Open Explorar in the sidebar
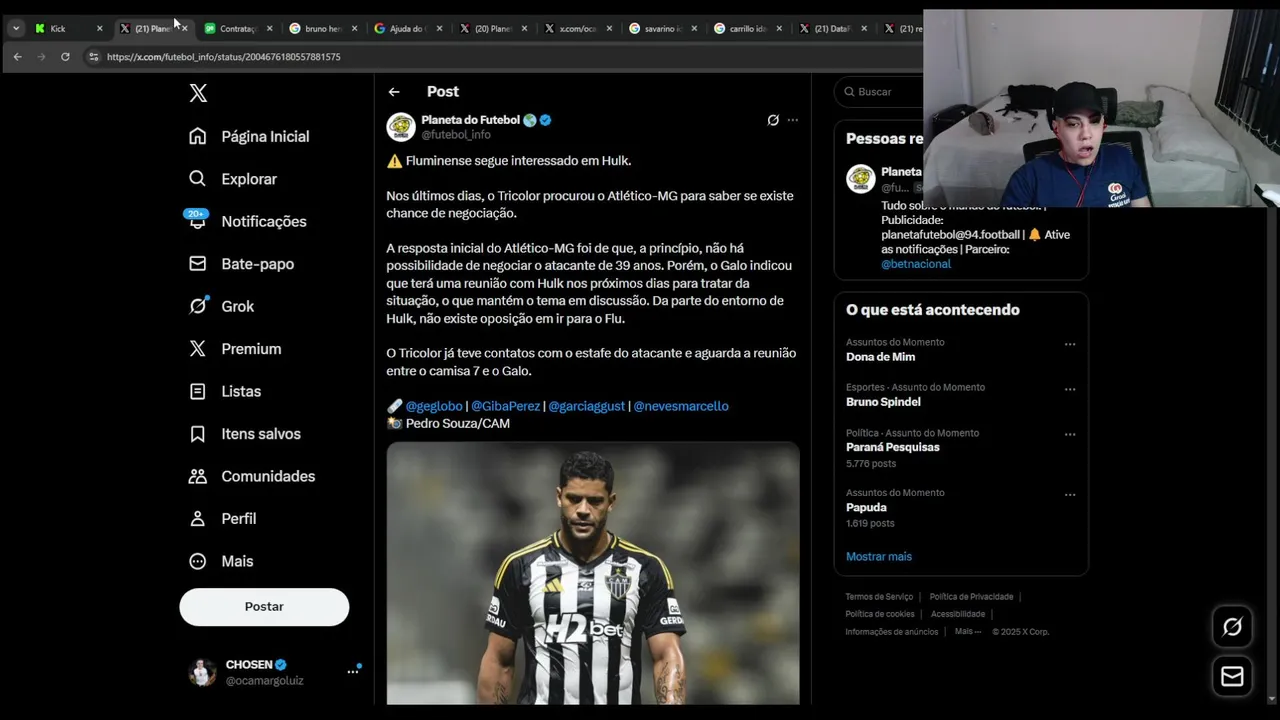 coord(234,179)
